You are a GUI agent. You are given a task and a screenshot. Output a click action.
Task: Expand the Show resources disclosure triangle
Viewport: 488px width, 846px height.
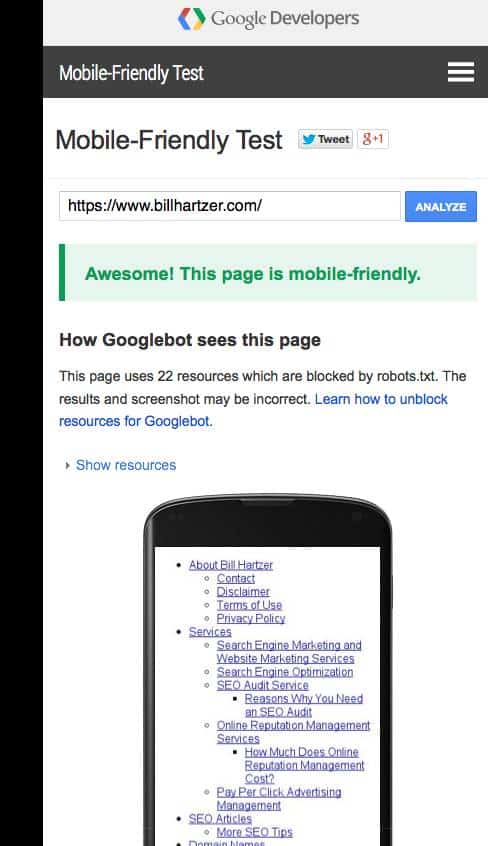coord(67,465)
